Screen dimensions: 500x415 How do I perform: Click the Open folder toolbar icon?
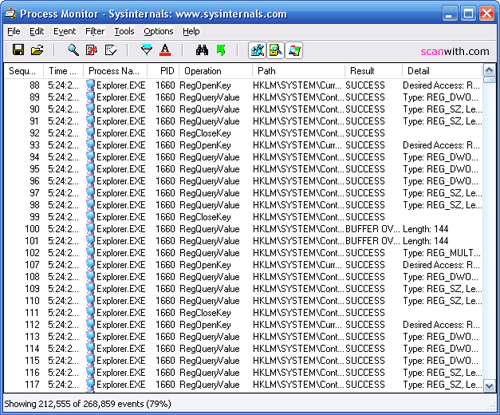[x=37, y=50]
